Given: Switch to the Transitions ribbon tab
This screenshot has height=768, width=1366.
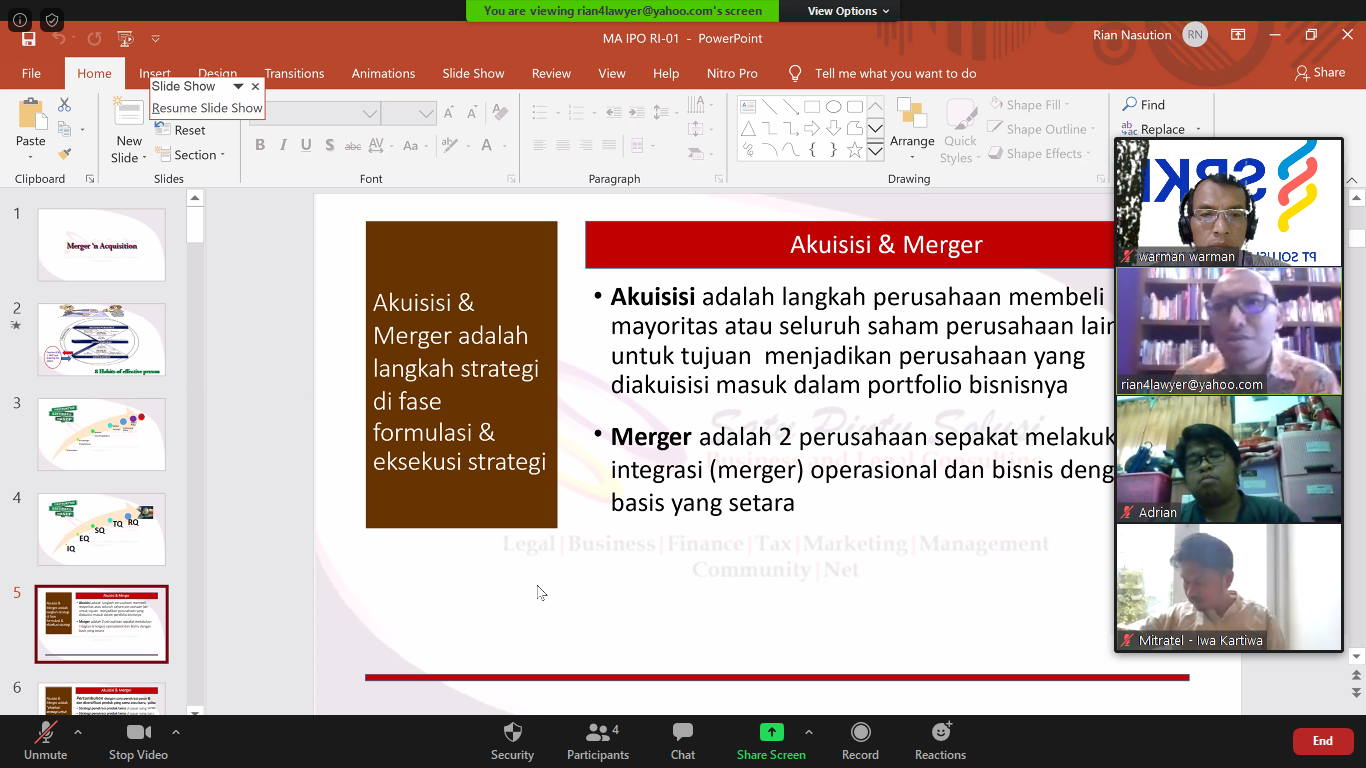Looking at the screenshot, I should pos(294,73).
